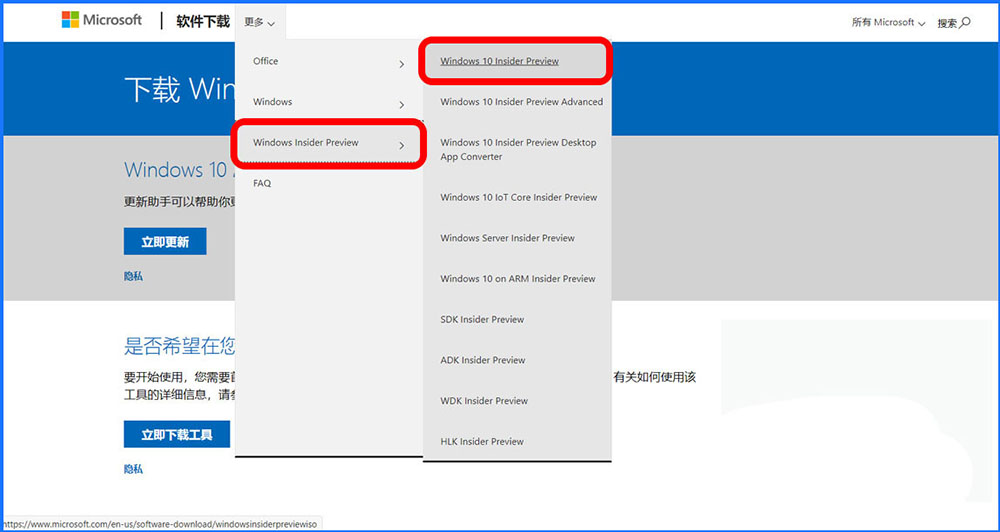
Task: Open the FAQ menu entry
Action: pyautogui.click(x=262, y=183)
